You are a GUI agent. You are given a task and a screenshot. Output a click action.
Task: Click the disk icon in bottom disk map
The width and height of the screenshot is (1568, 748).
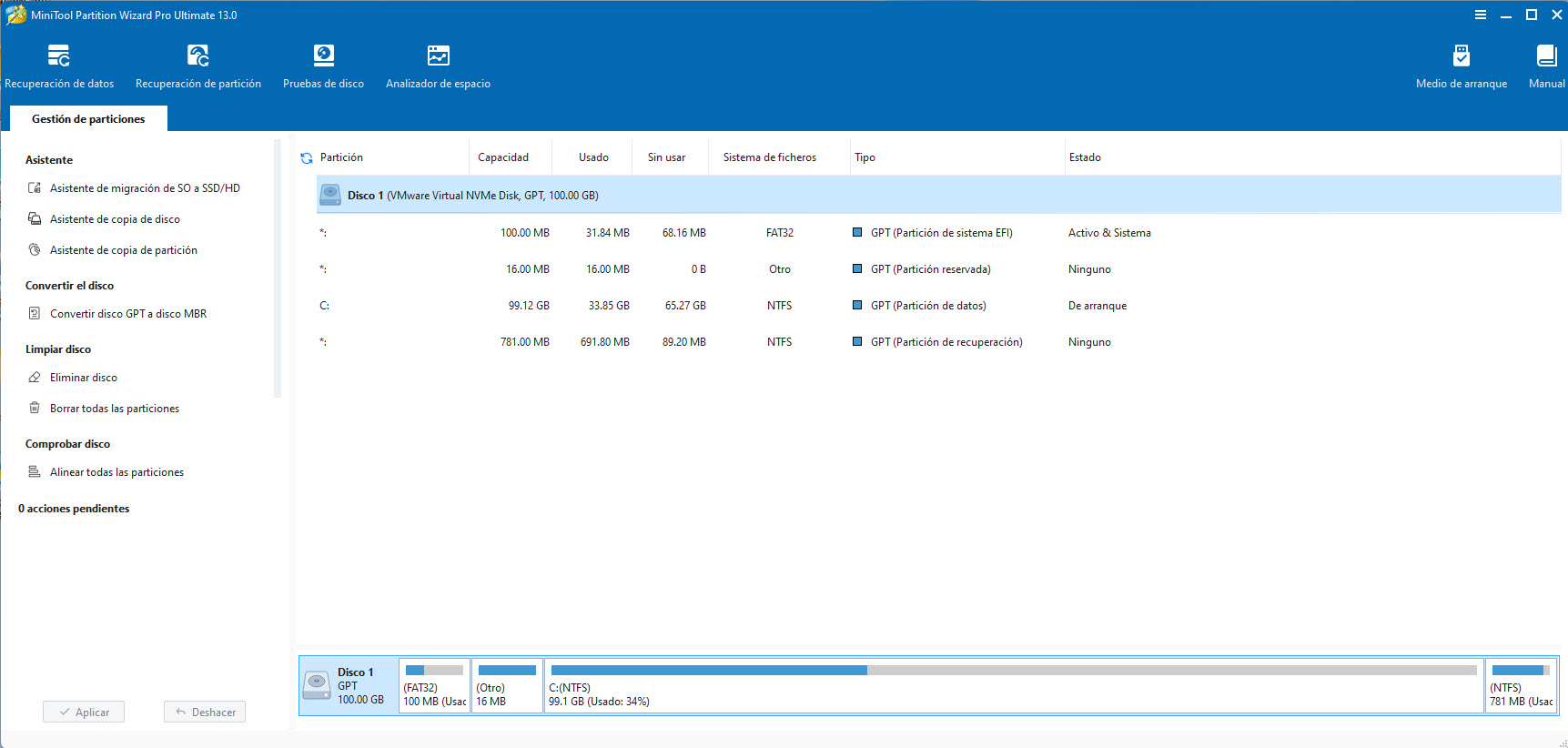pos(317,685)
